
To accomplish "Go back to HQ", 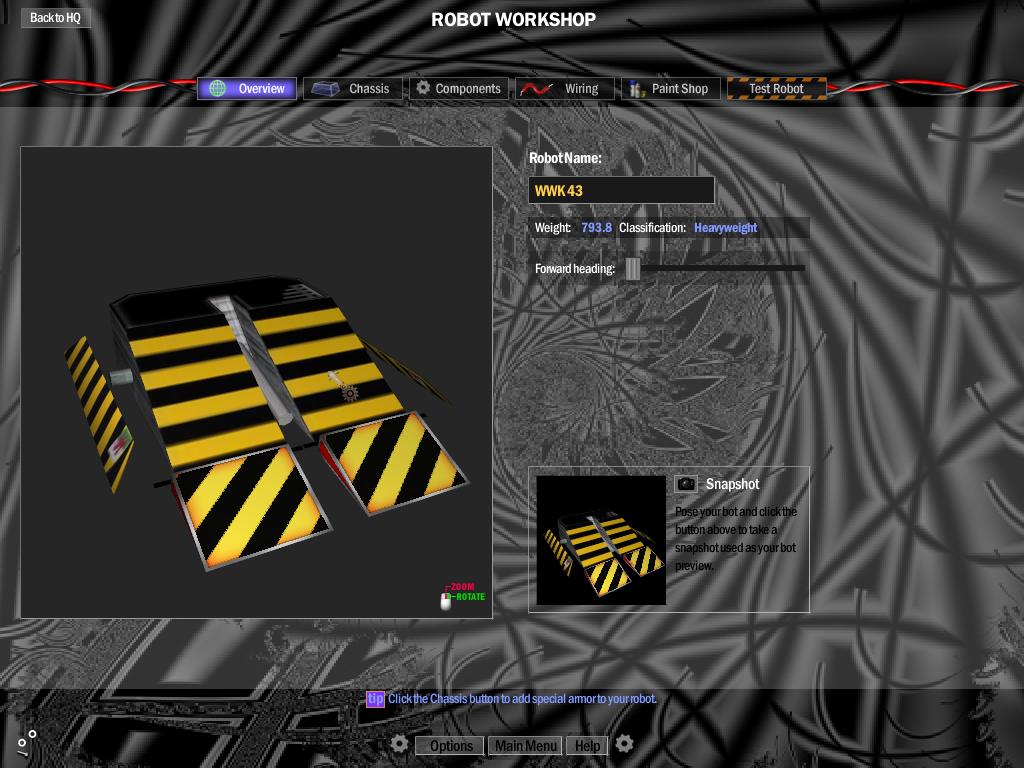I will tap(56, 18).
